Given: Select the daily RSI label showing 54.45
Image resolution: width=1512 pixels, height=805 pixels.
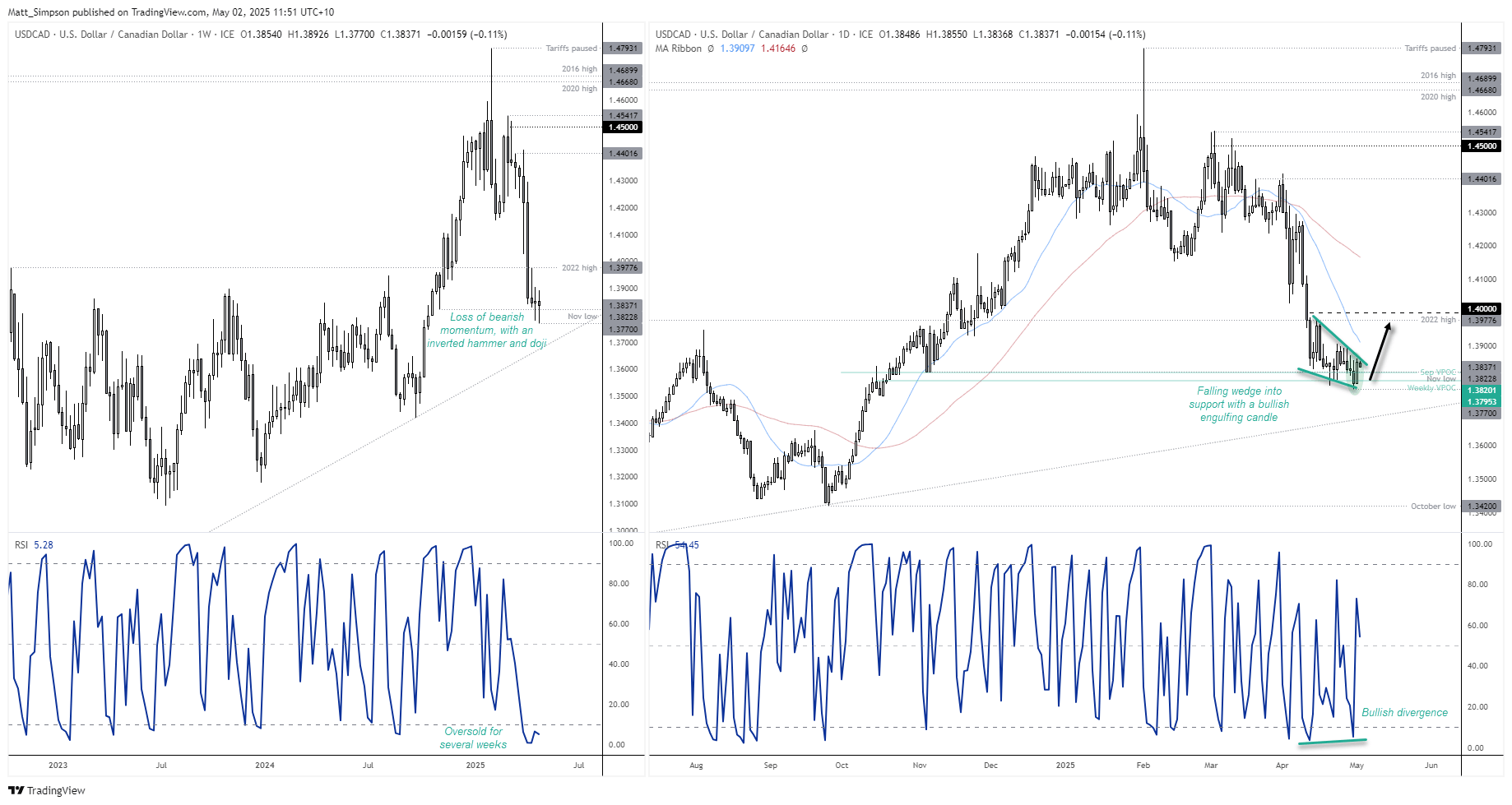Looking at the screenshot, I should tap(677, 545).
